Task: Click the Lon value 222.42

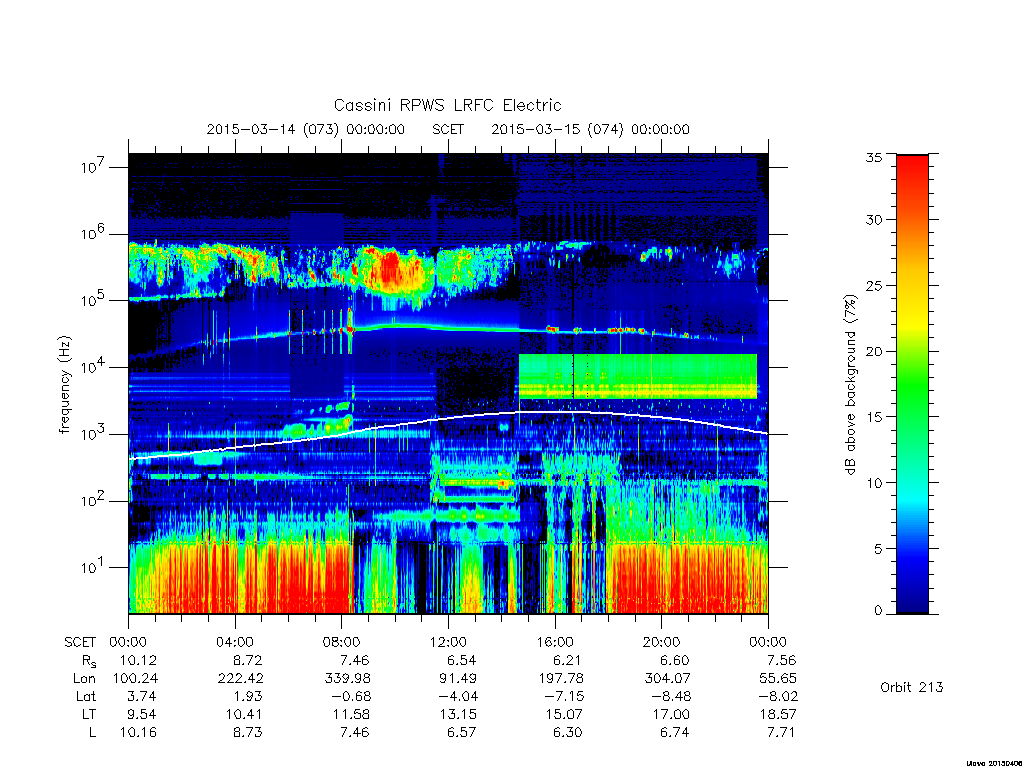Action: pos(240,679)
